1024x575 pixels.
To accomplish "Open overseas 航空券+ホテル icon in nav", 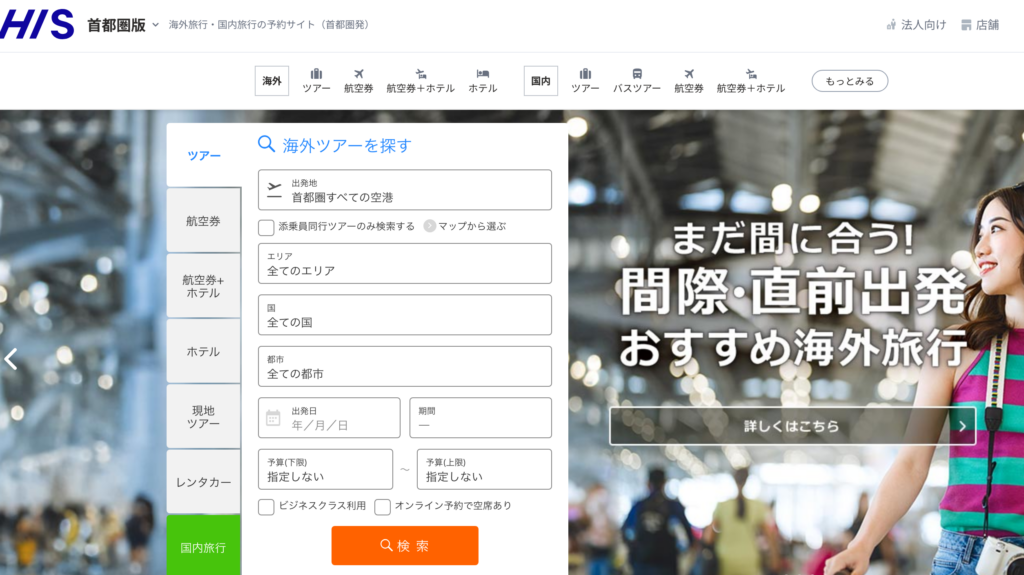I will point(420,74).
